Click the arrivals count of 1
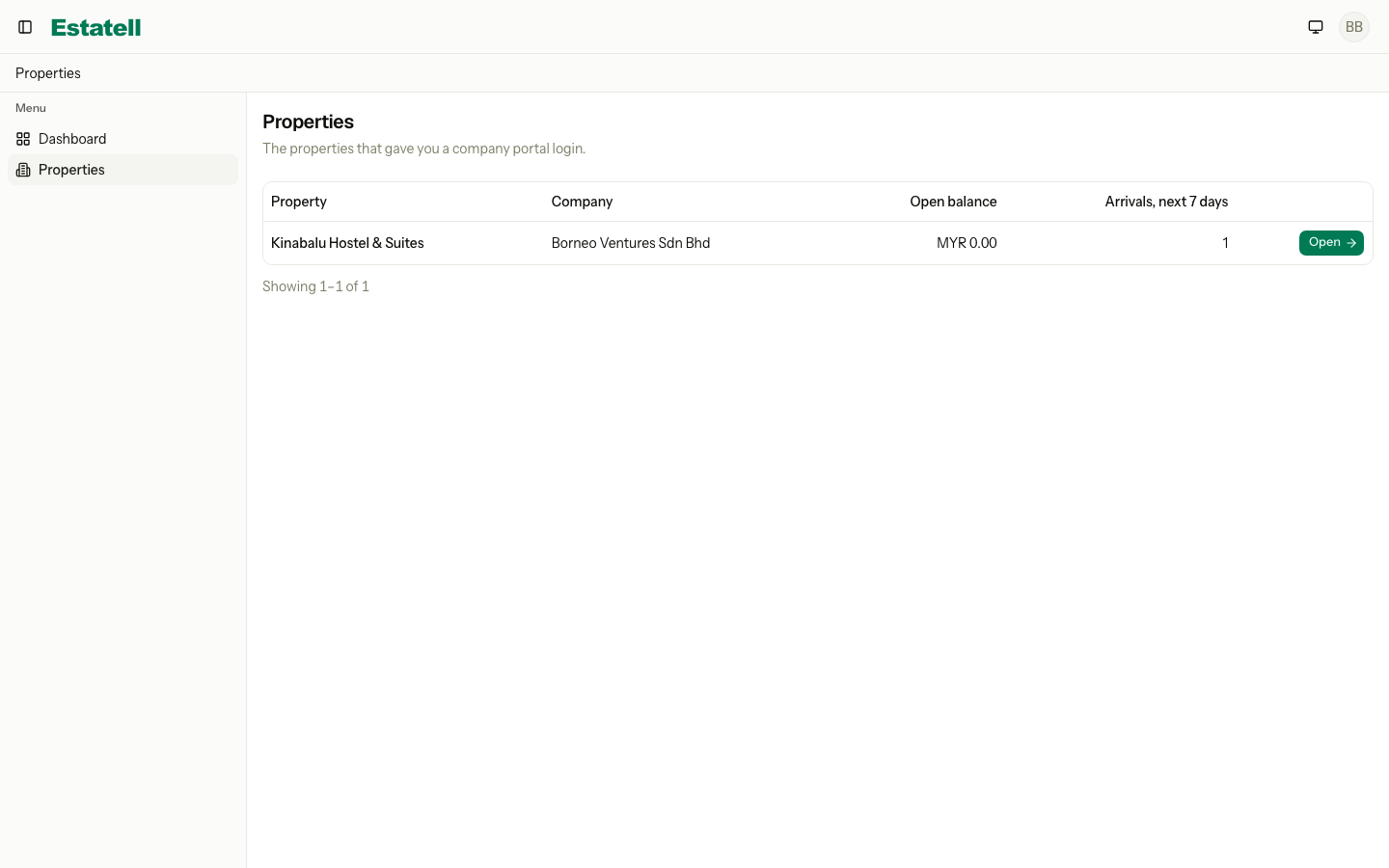This screenshot has width=1389, height=868. (1225, 243)
